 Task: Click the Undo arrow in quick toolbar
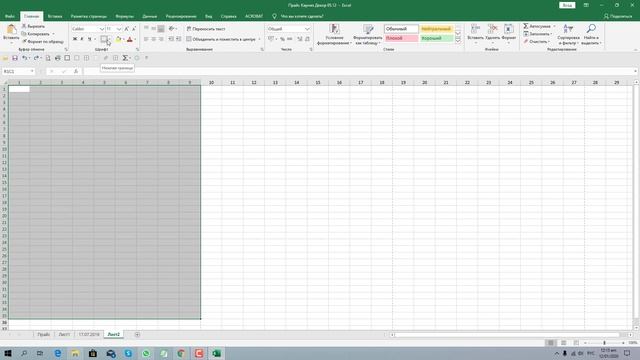click(24, 58)
